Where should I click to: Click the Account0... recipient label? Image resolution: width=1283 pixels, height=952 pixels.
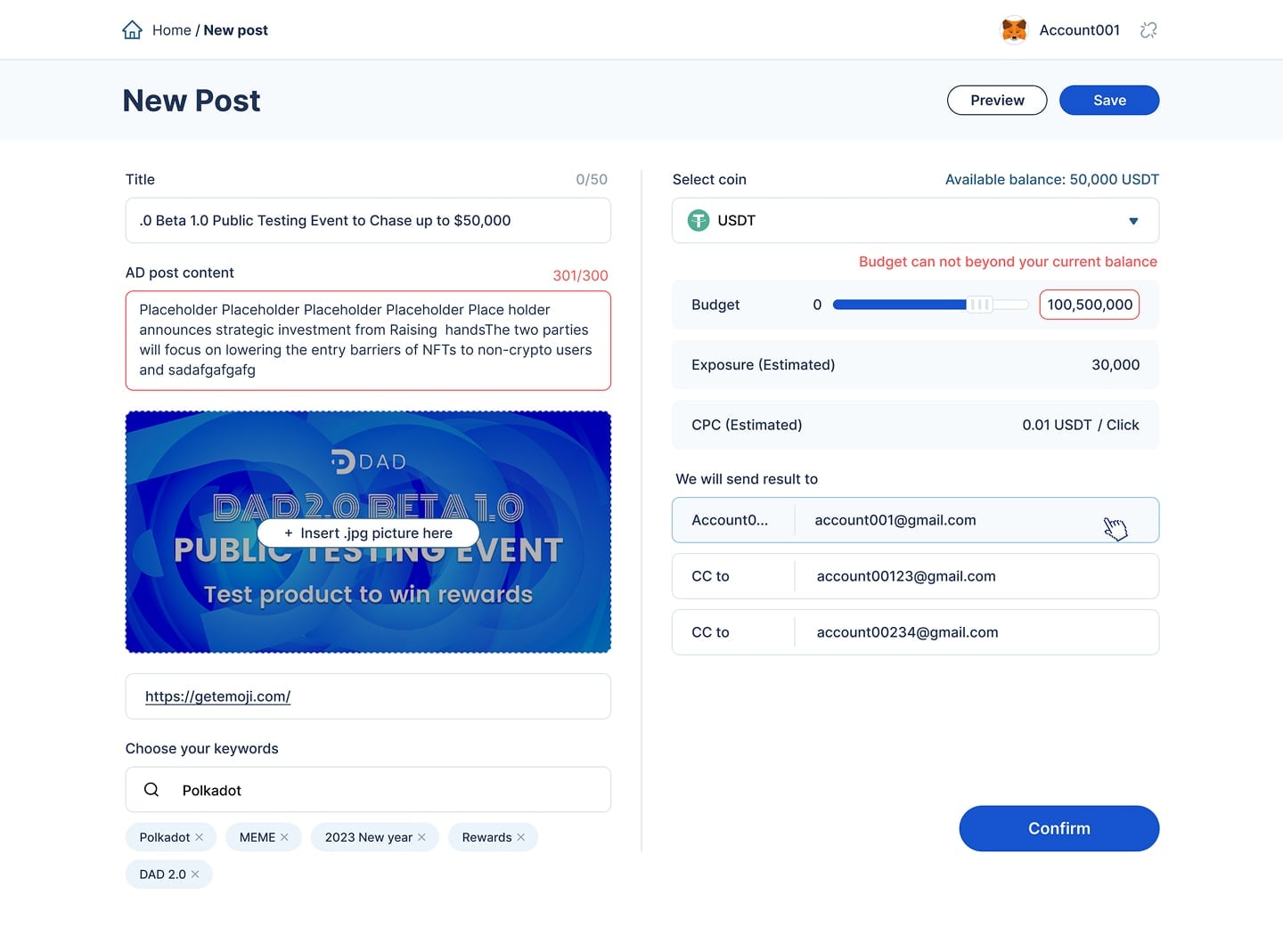pos(730,520)
